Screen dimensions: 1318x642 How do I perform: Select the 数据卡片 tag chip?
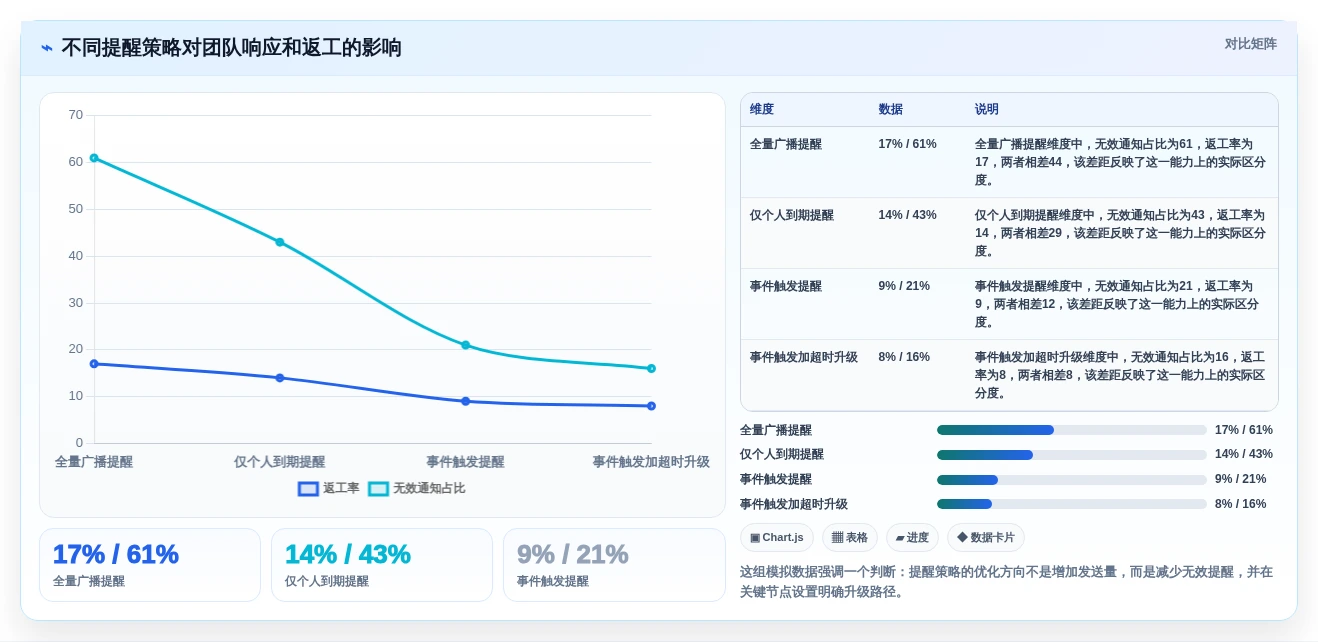coord(985,538)
